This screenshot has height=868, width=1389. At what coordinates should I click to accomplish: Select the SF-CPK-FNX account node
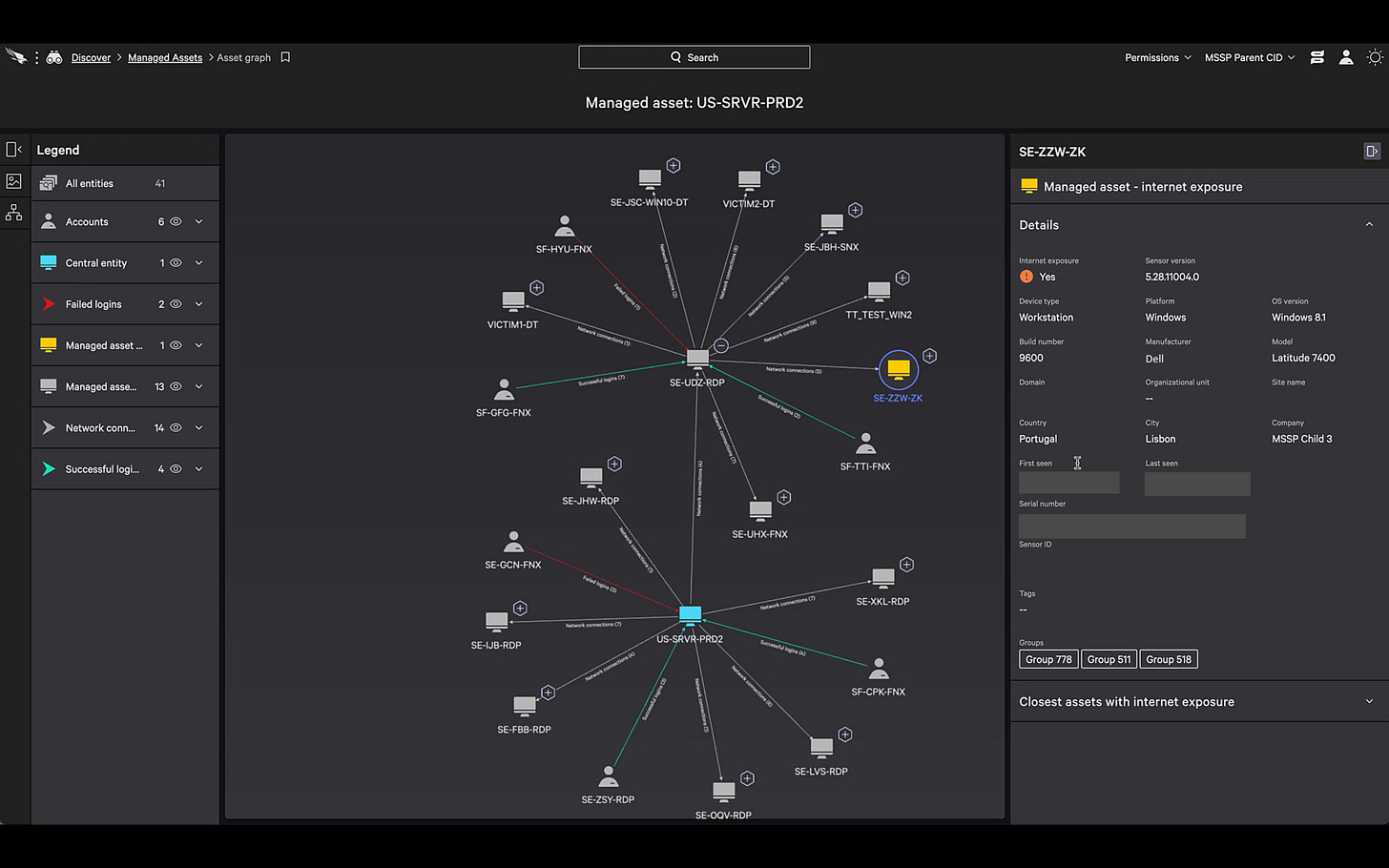(x=879, y=669)
